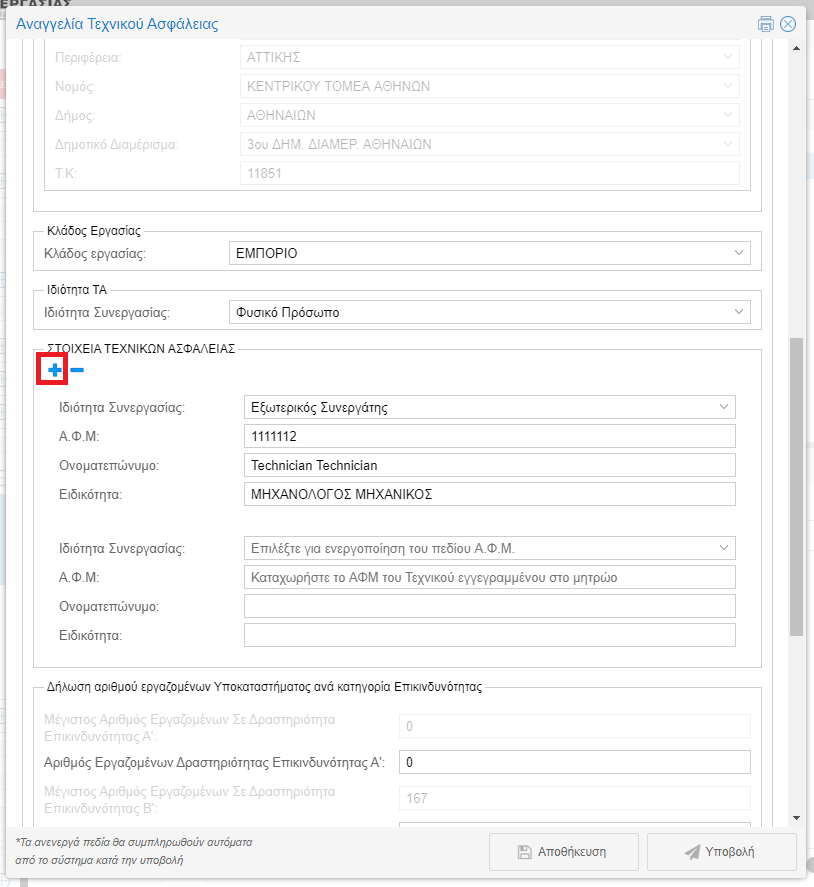Open the Κλάδος εργασίας dropdown showing ΕΜΠΟΡΙΟ

point(489,253)
